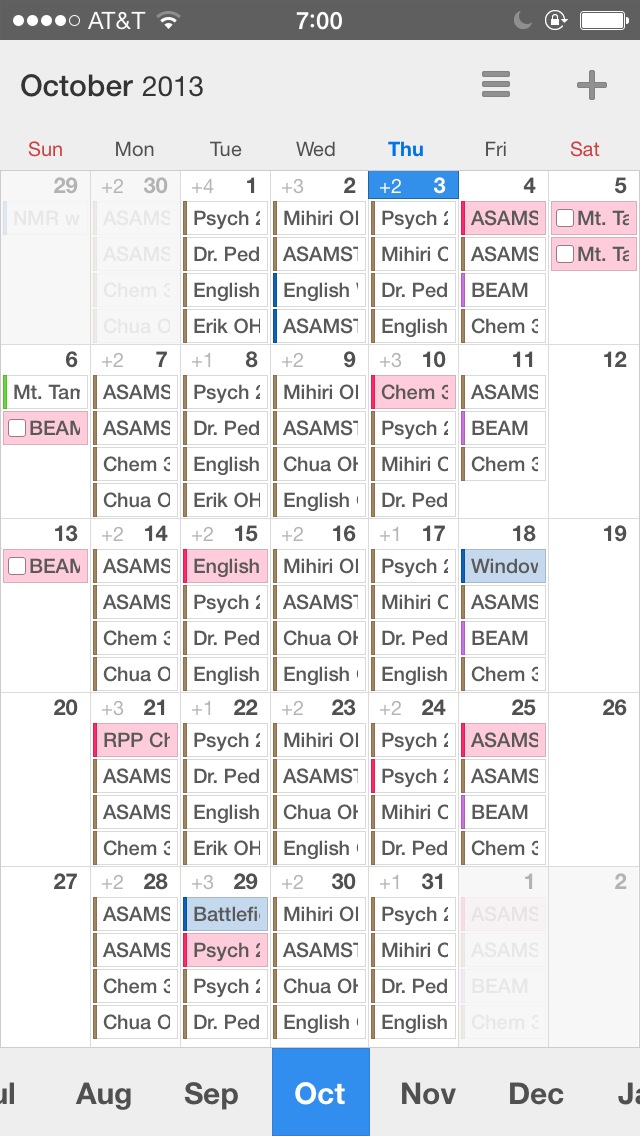This screenshot has height=1136, width=640.
Task: Select today, Thursday October 3
Action: coord(413,186)
